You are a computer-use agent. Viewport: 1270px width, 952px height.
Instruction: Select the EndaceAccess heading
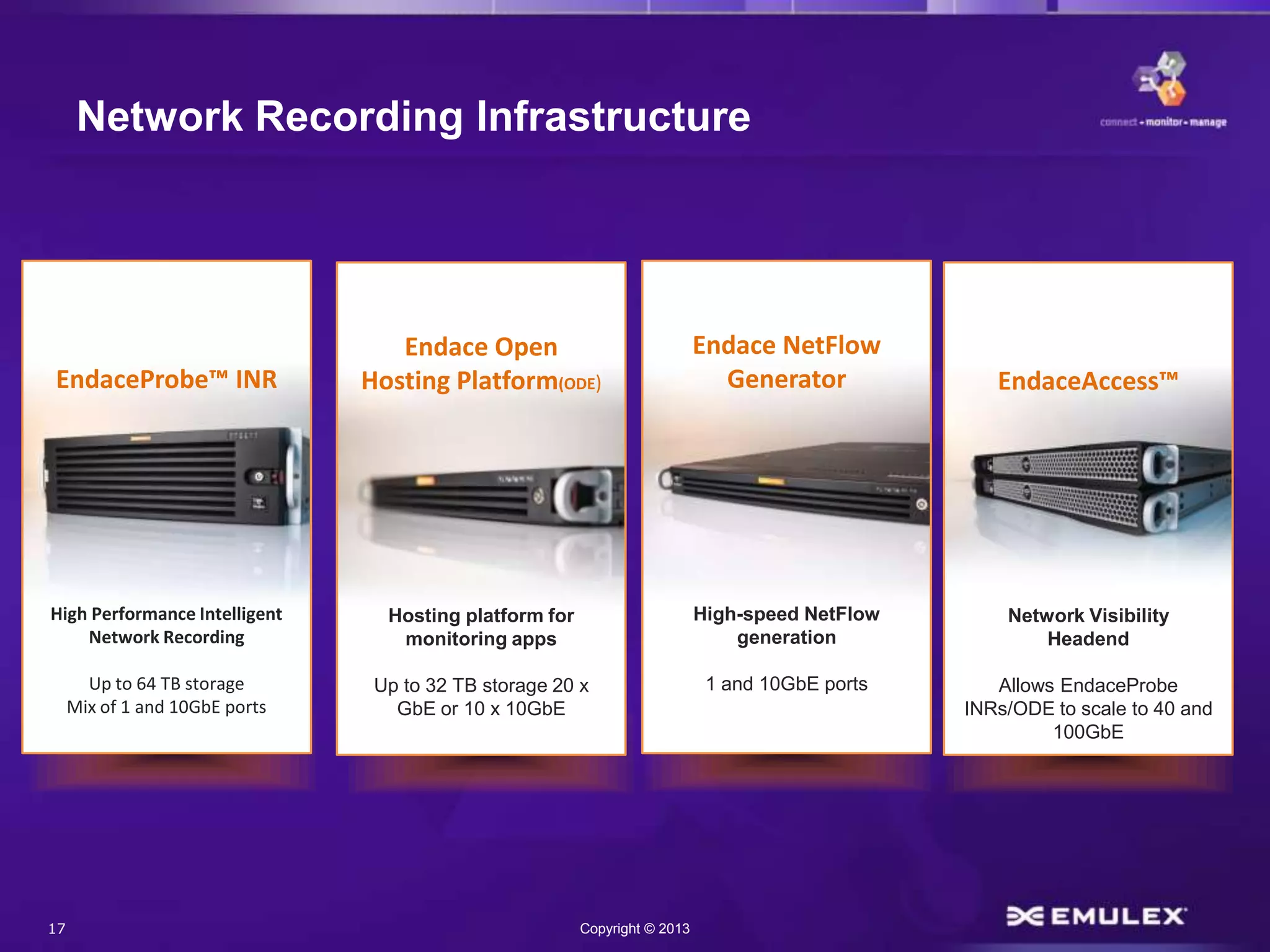[x=1088, y=381]
